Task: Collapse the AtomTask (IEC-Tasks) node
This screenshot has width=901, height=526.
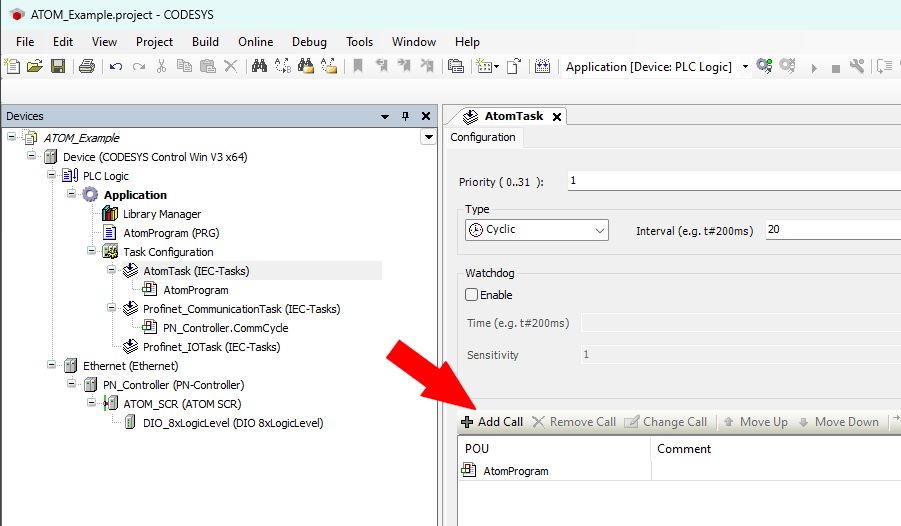Action: point(111,270)
